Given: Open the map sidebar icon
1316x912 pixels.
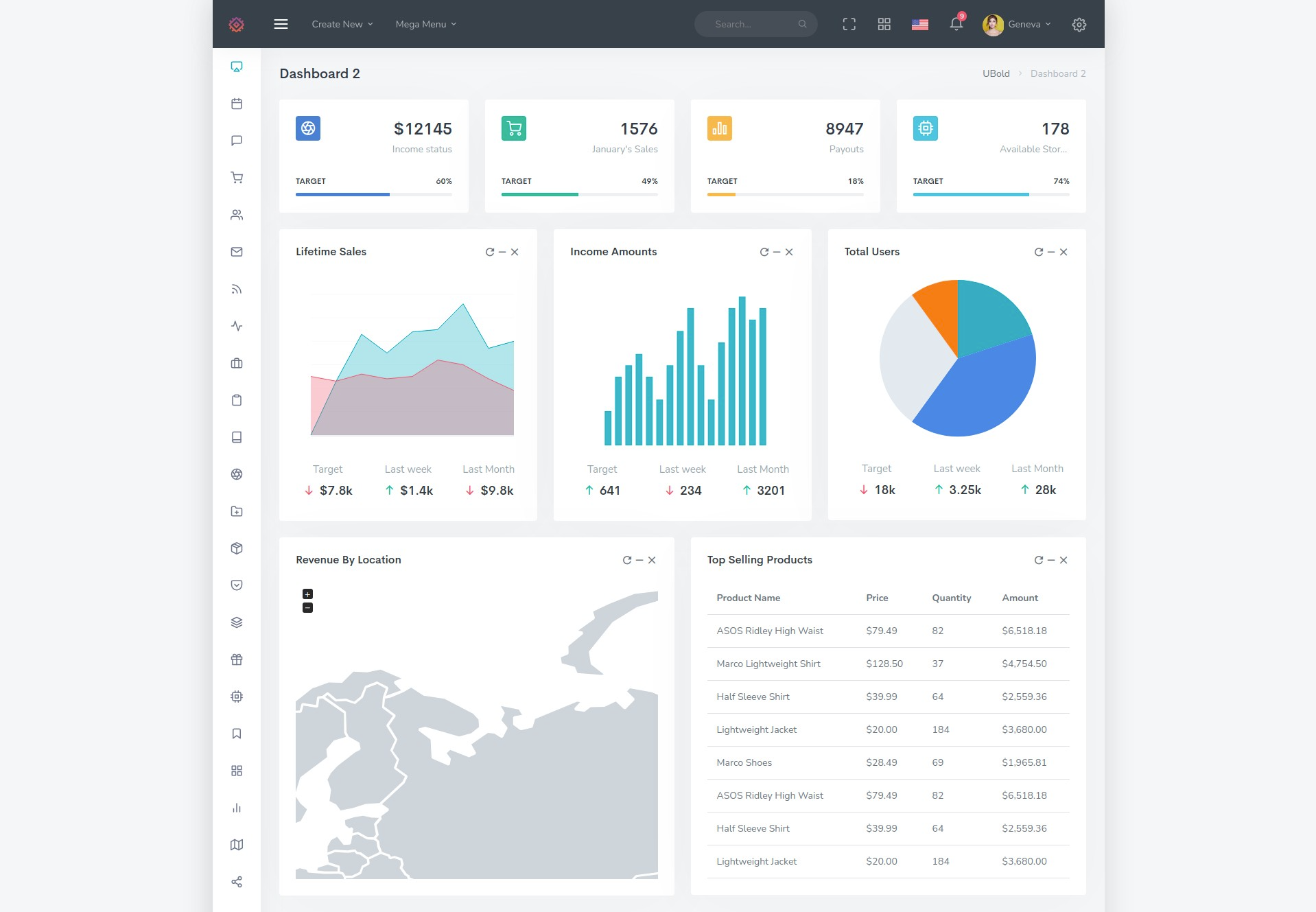Looking at the screenshot, I should pyautogui.click(x=237, y=845).
